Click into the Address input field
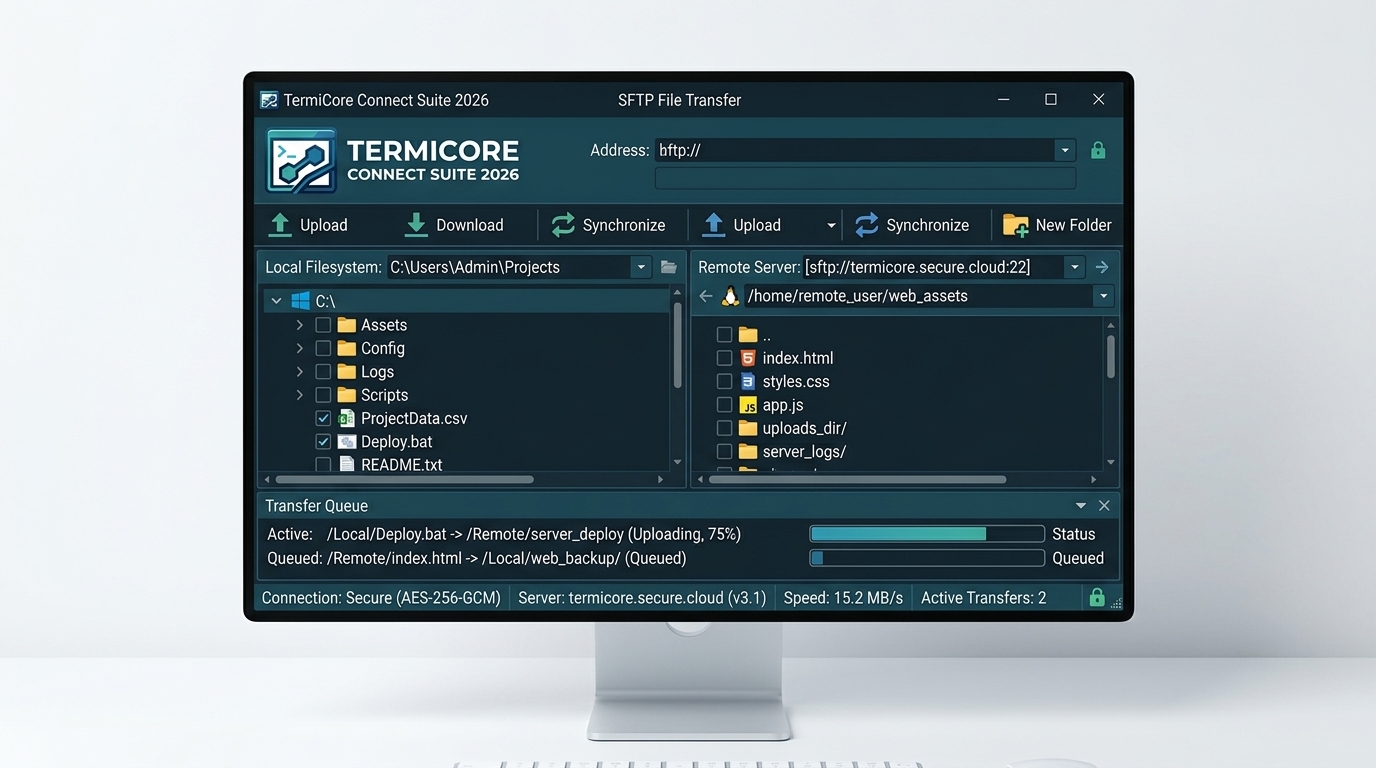The height and width of the screenshot is (768, 1376). click(x=855, y=151)
